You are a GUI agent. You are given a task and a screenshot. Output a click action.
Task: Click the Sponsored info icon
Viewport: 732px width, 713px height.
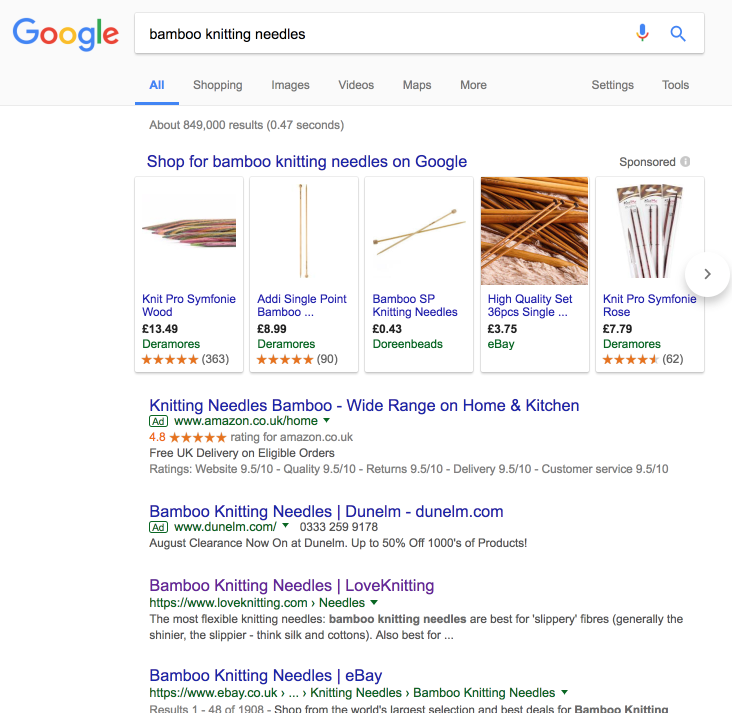click(x=685, y=162)
